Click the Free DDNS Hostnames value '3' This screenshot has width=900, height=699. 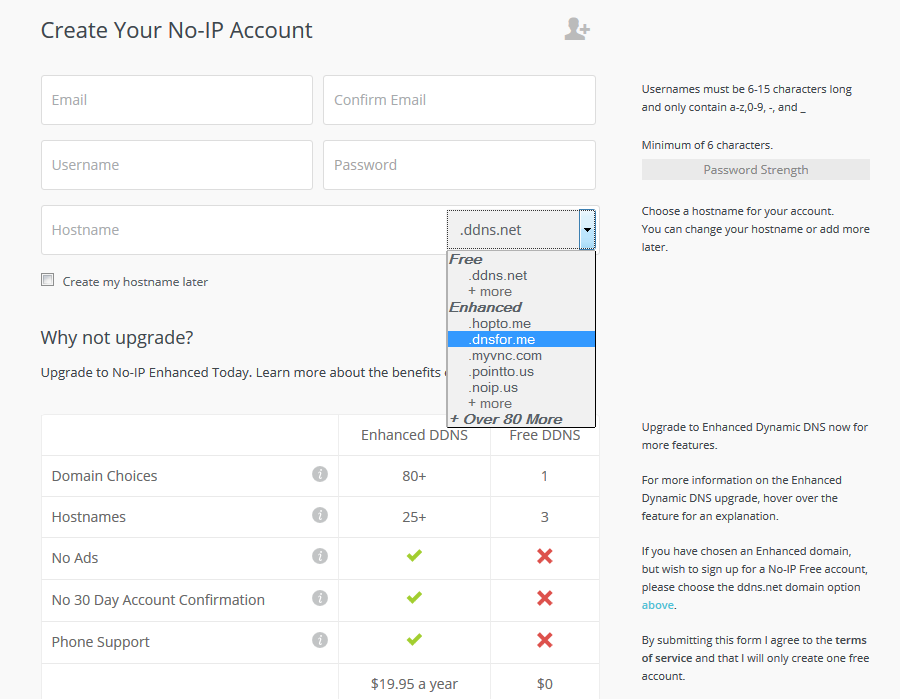pyautogui.click(x=545, y=517)
